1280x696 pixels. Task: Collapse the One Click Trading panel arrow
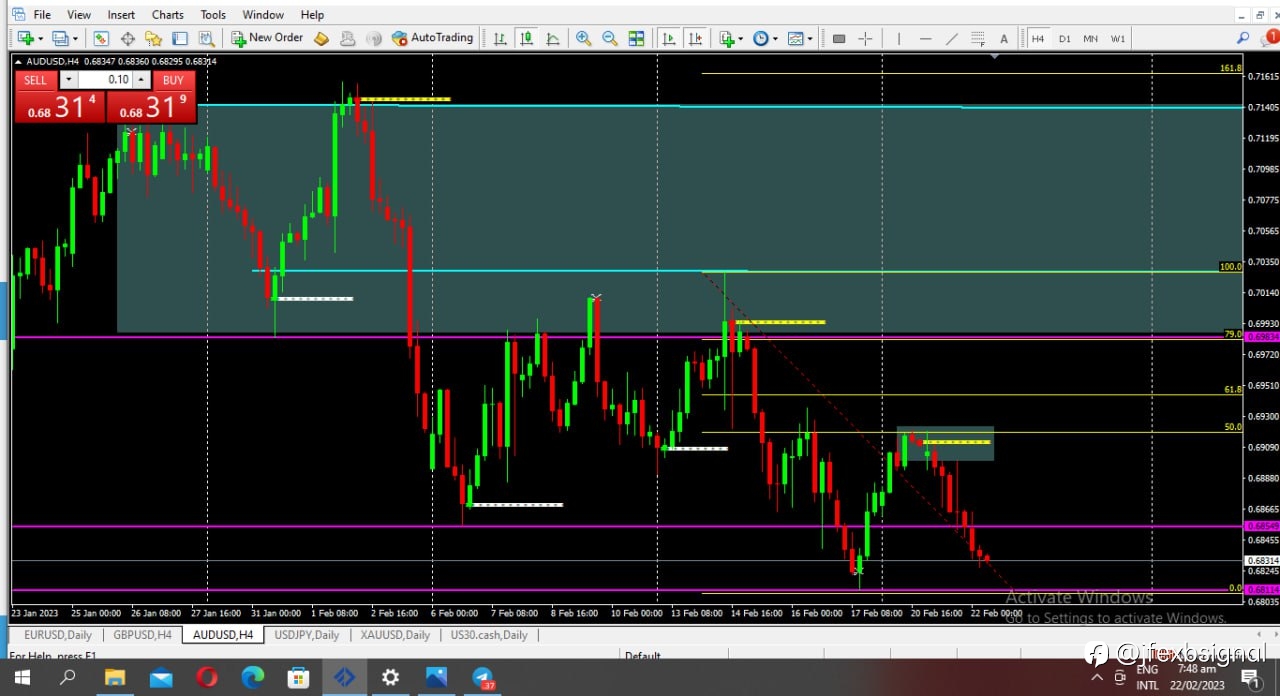(18, 62)
